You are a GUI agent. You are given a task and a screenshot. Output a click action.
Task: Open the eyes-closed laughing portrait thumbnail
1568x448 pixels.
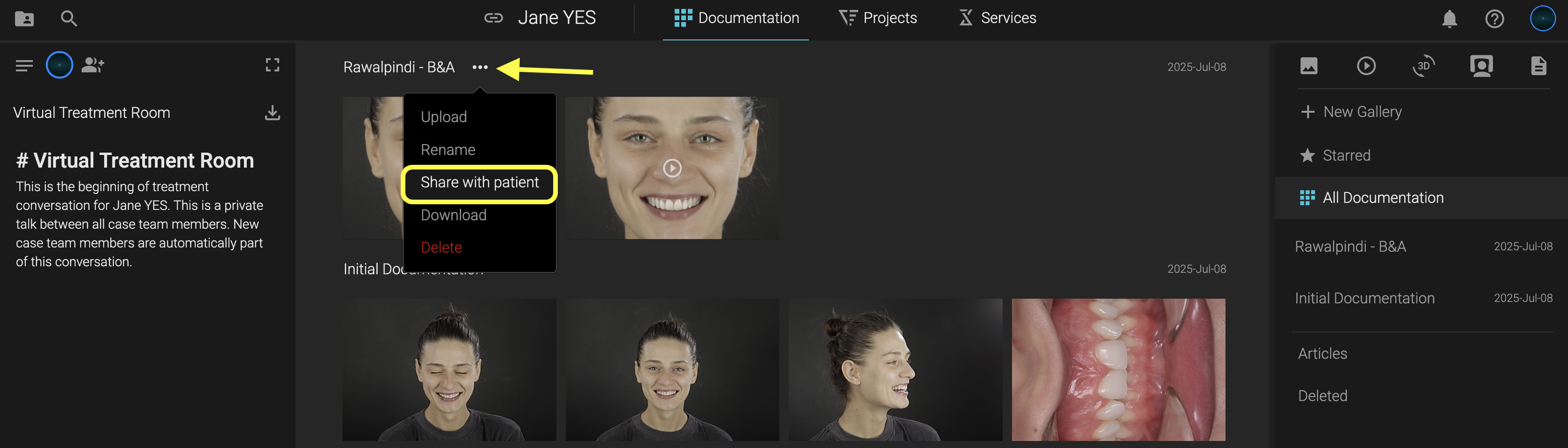(449, 370)
